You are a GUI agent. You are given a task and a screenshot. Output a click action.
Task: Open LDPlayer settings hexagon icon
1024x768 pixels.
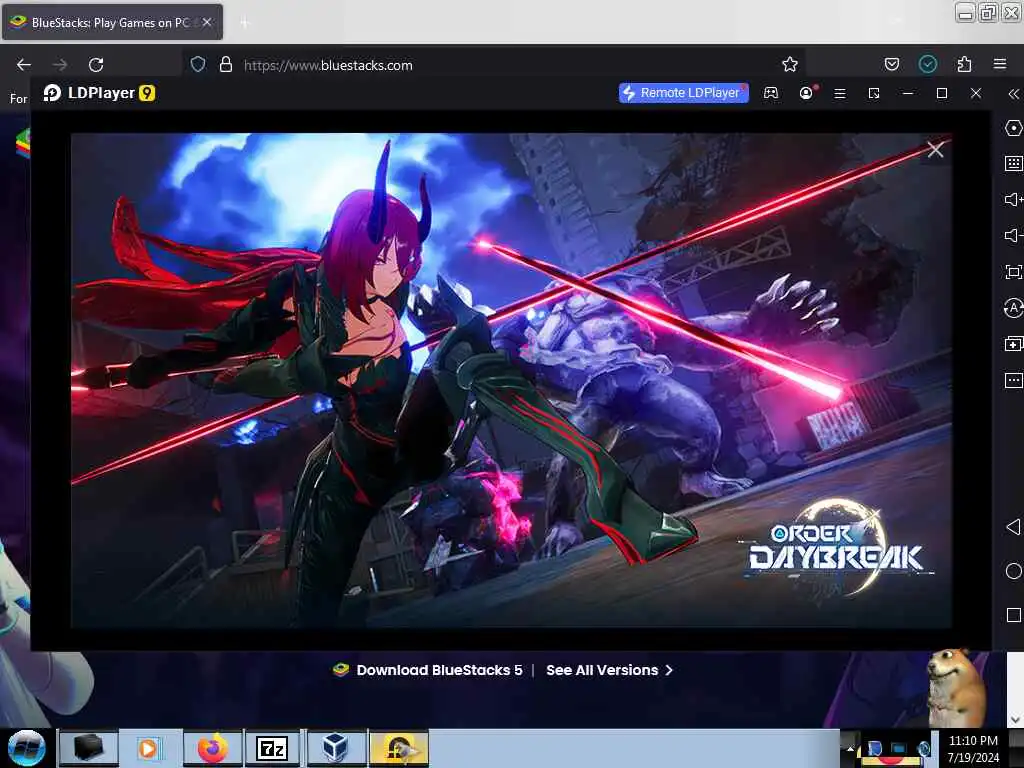1014,128
